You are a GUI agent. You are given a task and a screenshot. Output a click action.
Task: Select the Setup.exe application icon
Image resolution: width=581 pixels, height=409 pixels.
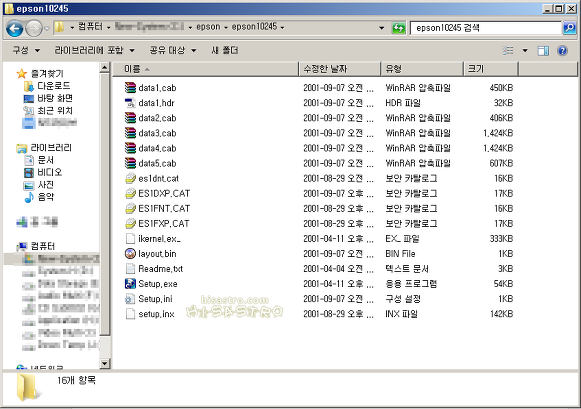click(130, 284)
